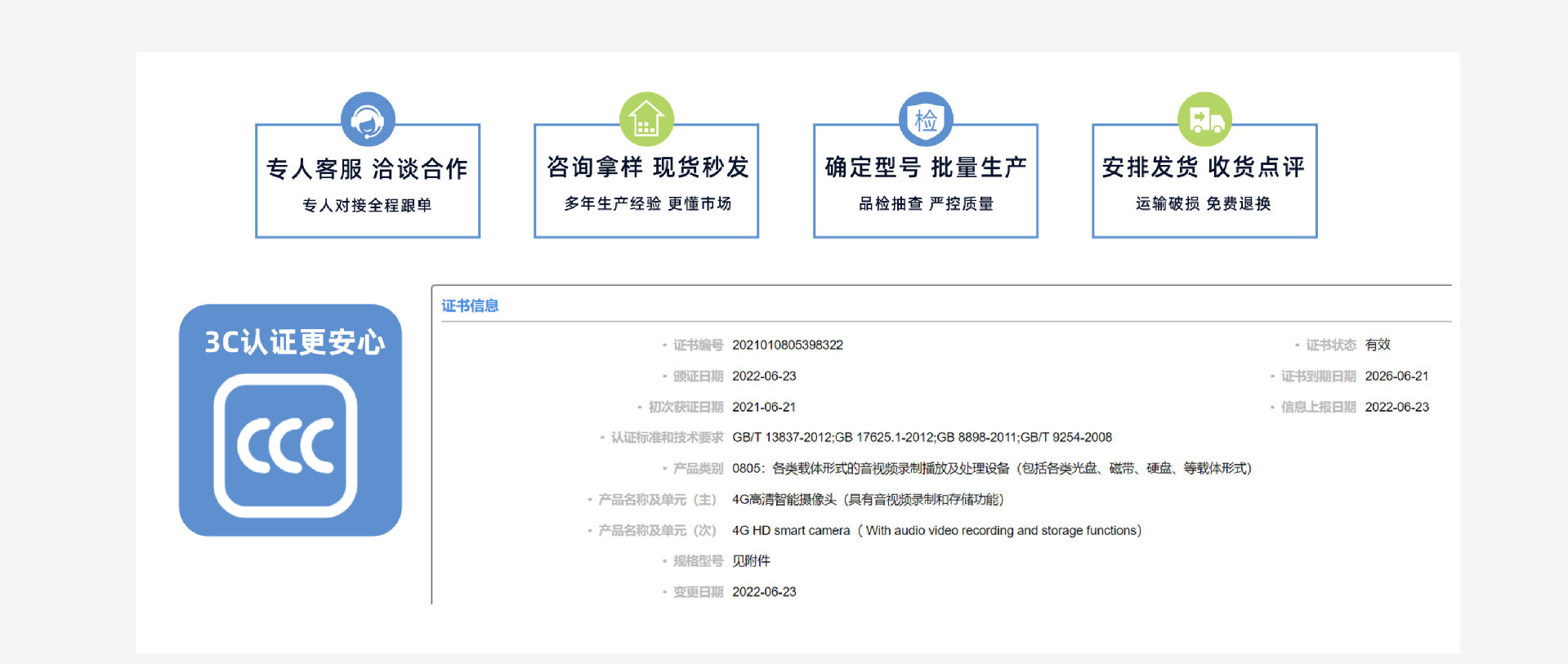The width and height of the screenshot is (1568, 664).
Task: Select the 安排发货 收货点评 heading
Action: [x=1204, y=167]
